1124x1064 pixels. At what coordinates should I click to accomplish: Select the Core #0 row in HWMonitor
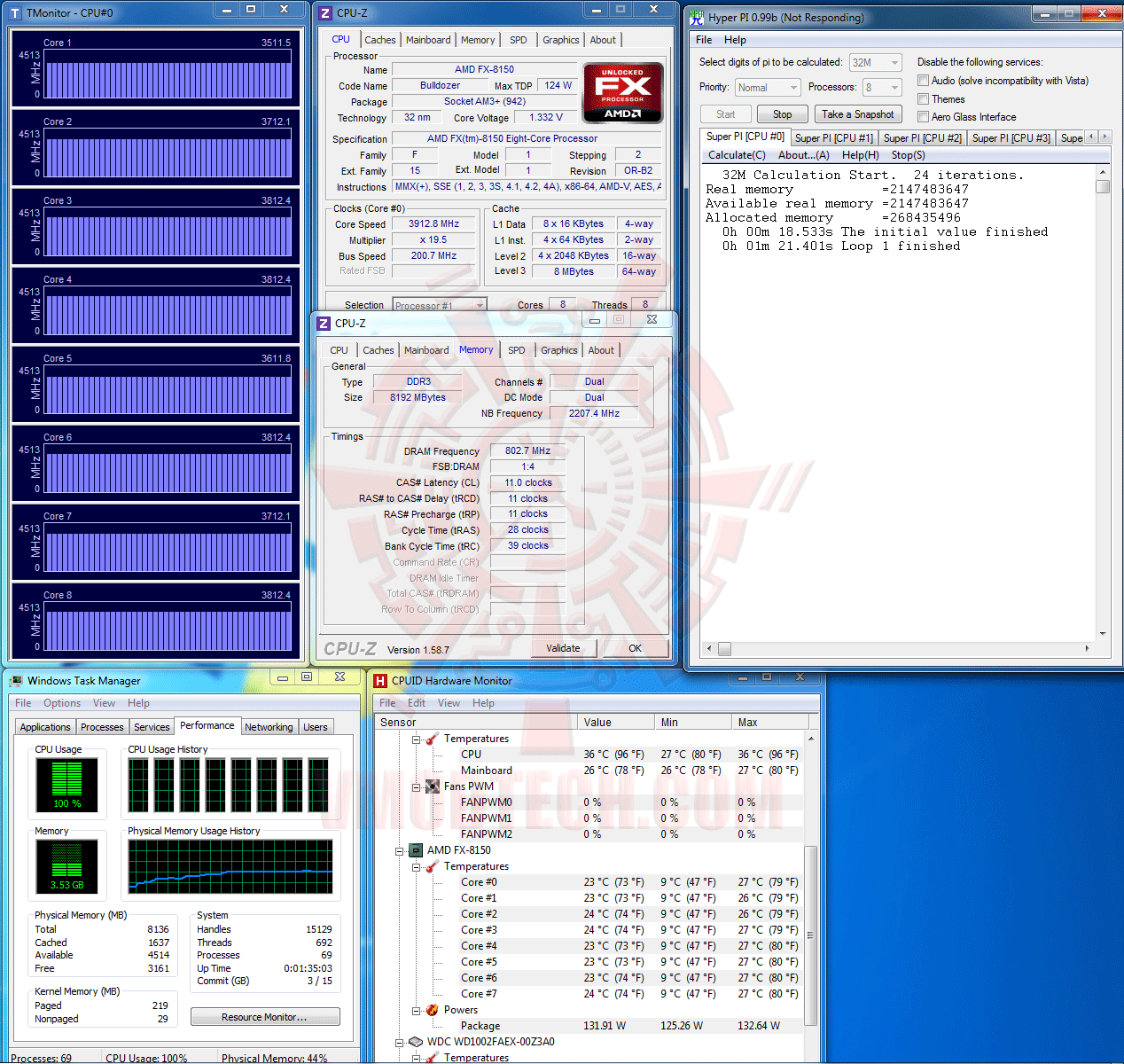[x=589, y=882]
